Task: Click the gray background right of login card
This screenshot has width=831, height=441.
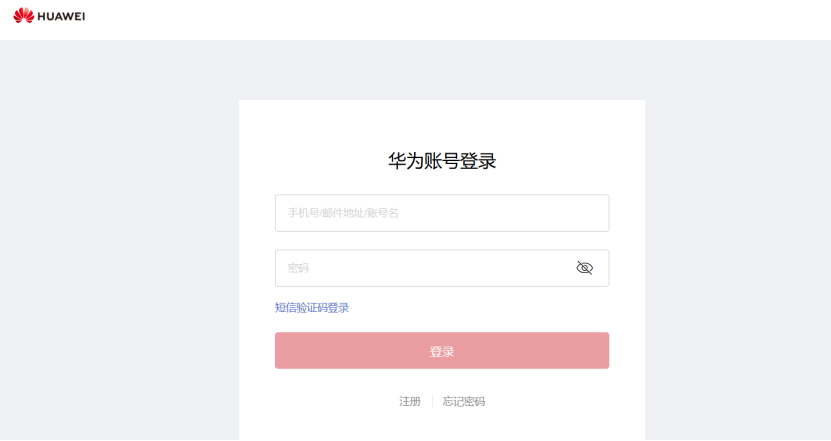Action: pos(738,239)
